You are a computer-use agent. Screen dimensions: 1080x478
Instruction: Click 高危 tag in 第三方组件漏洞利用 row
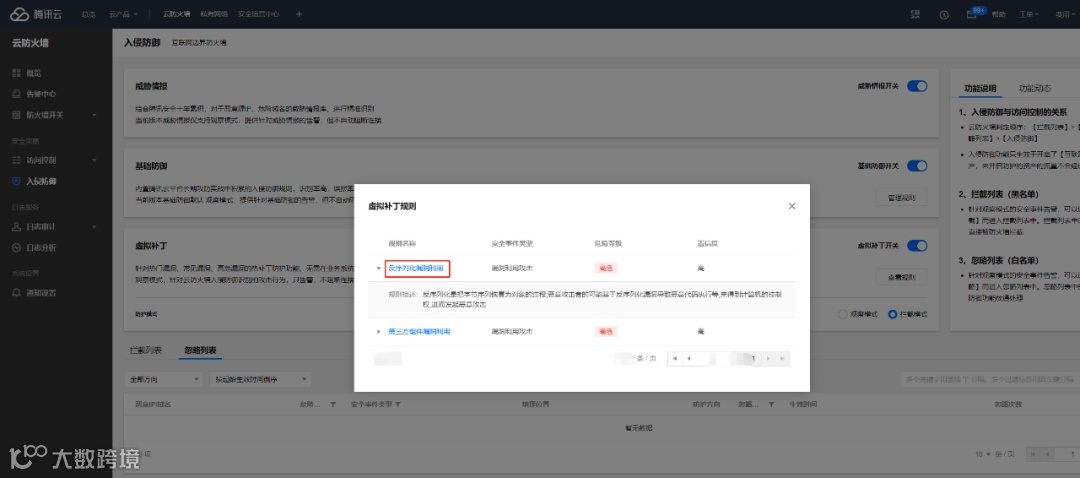tap(606, 331)
